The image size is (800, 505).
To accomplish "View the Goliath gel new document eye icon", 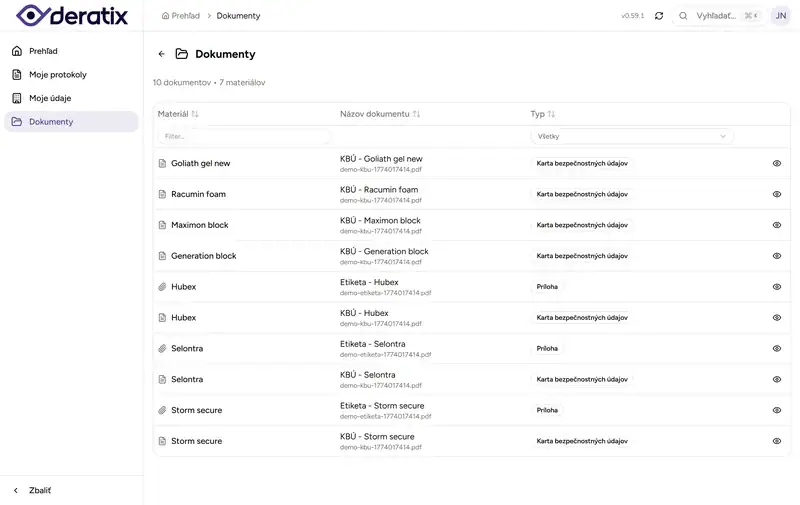I will 777,163.
